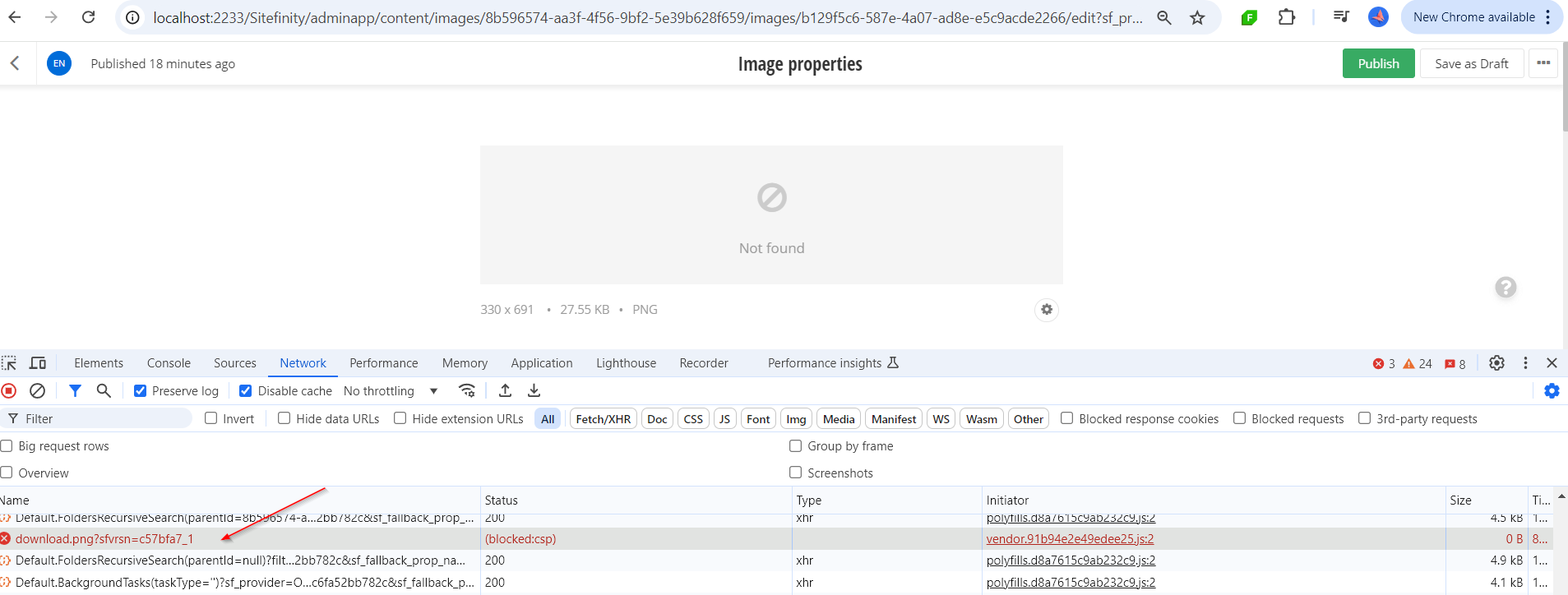
Task: Stop recording network log
Action: click(9, 391)
